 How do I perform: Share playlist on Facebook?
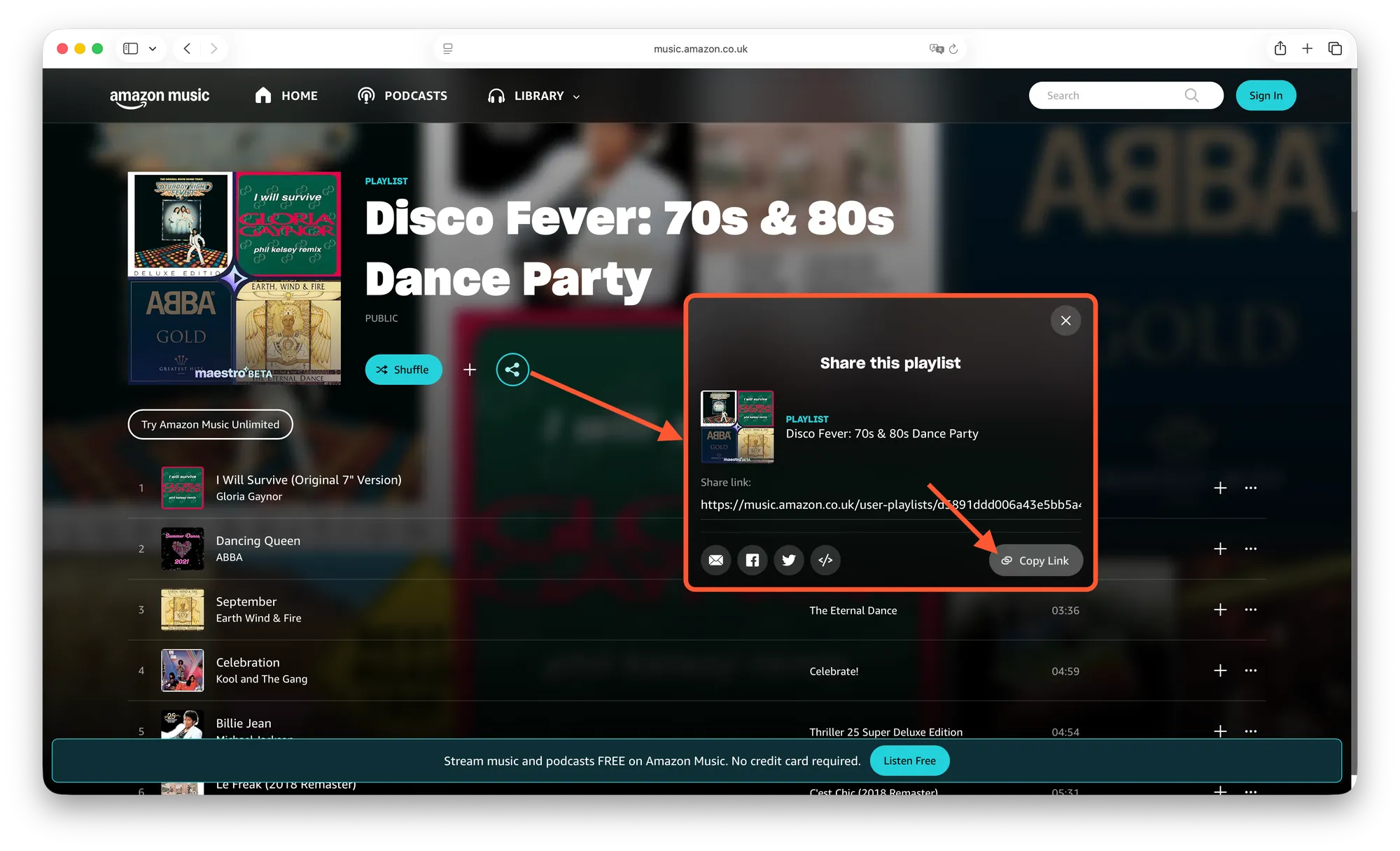752,560
